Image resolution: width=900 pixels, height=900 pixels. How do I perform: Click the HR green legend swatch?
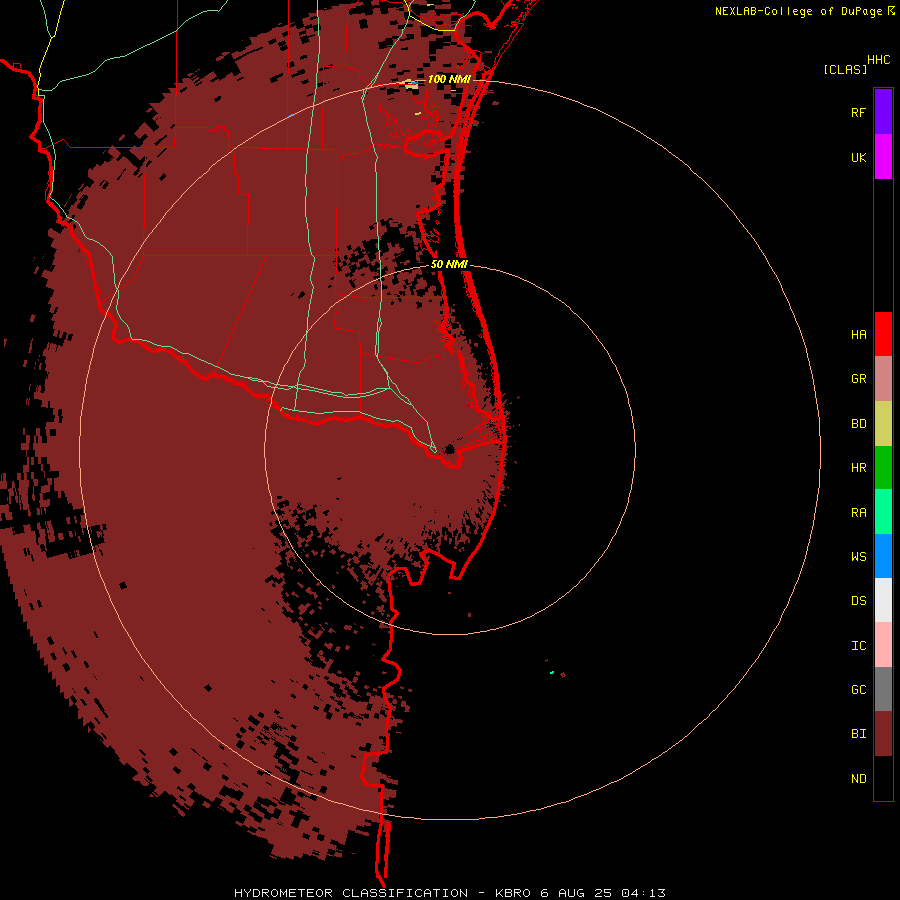(x=883, y=467)
